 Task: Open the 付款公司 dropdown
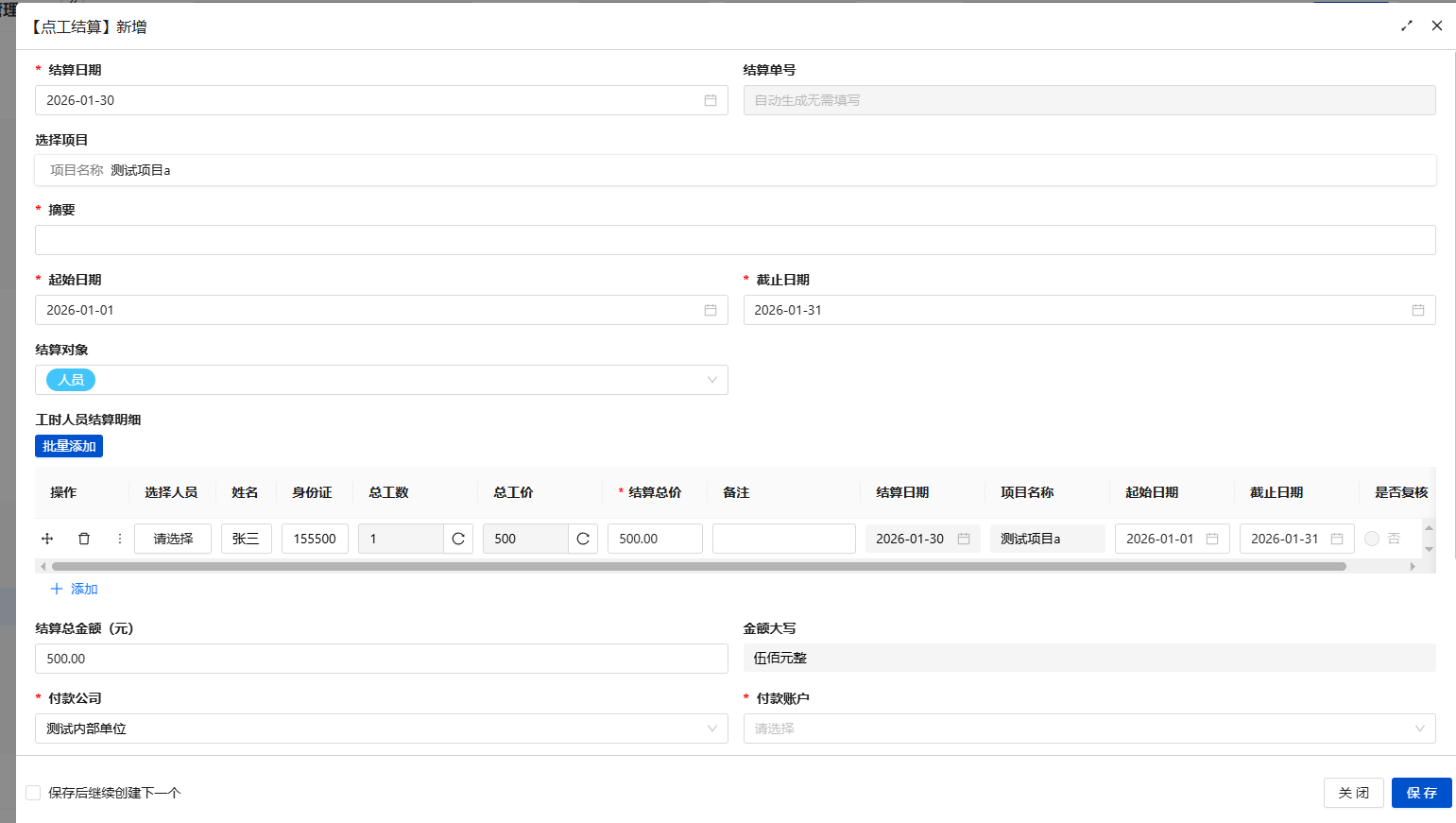pos(711,729)
